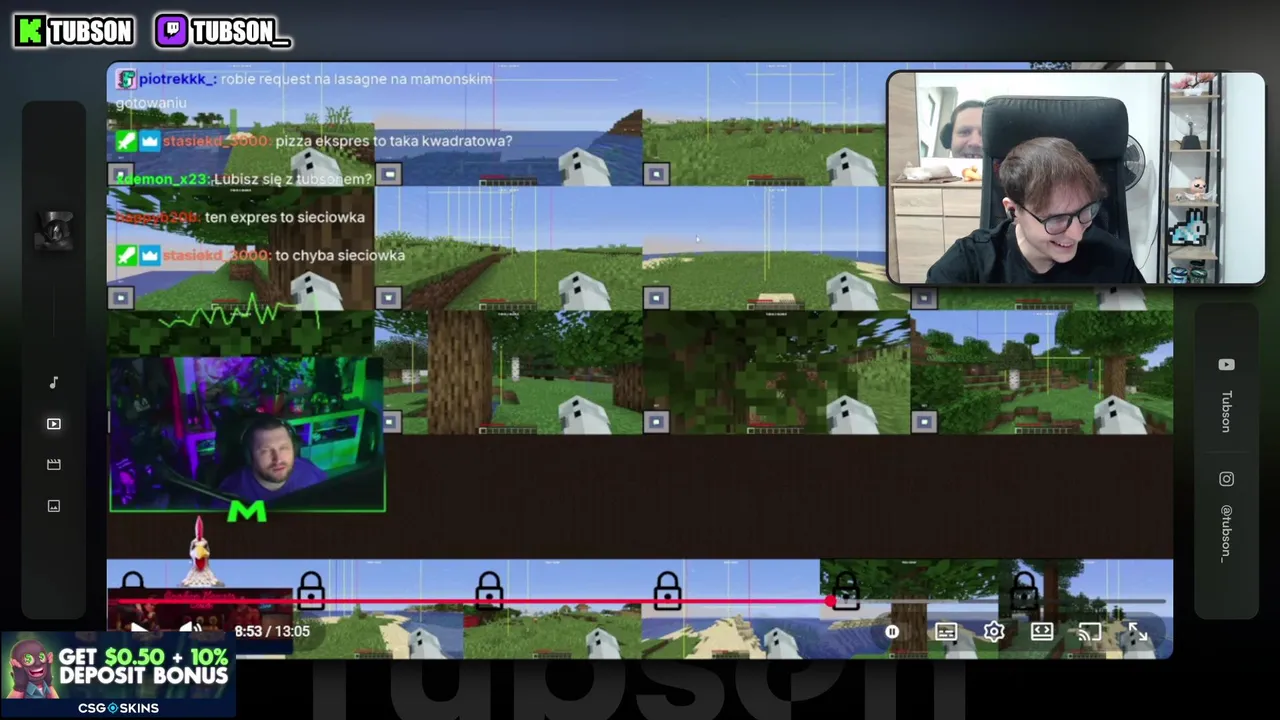
Task: Click the Kick logo next to TUBSON
Action: tap(31, 31)
